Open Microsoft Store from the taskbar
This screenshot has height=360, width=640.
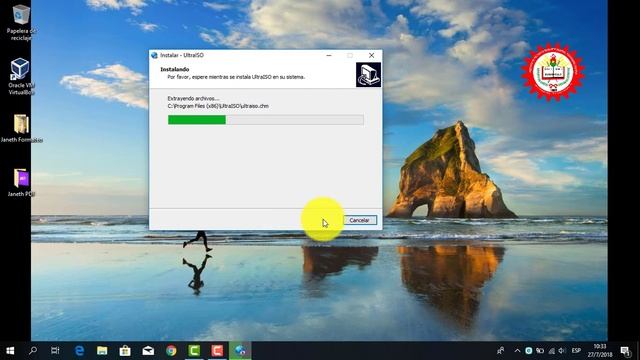pos(125,351)
